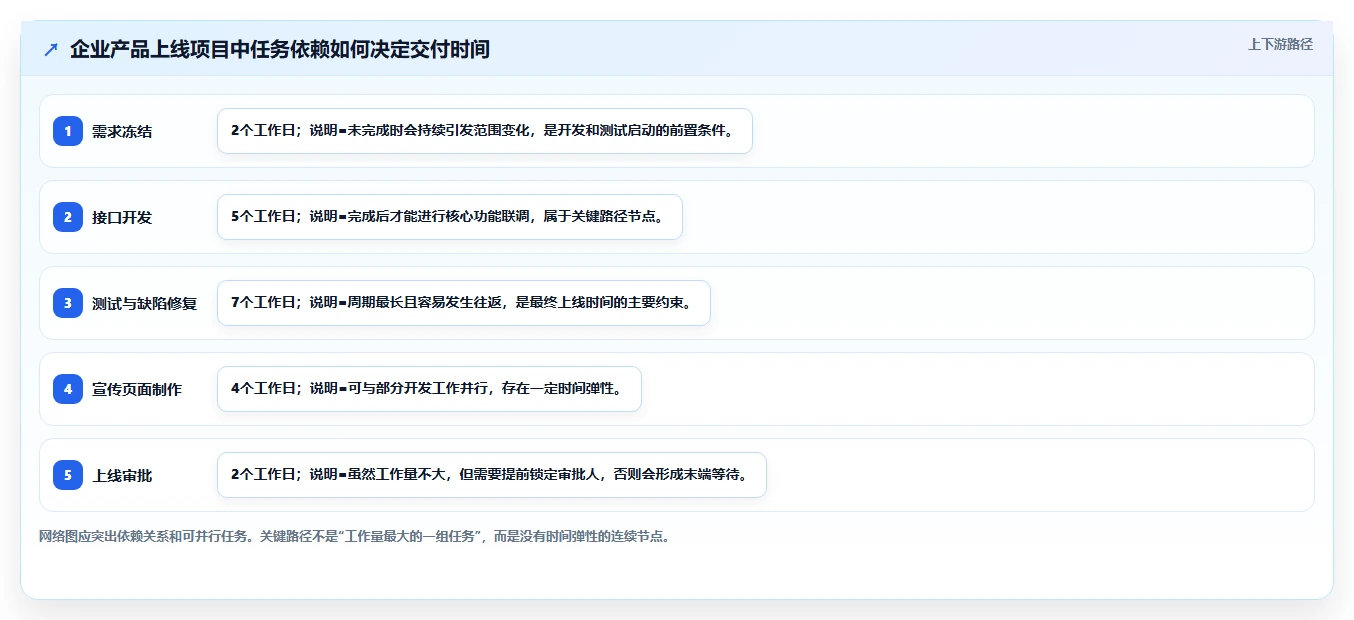Click the 测试与缺陷修复 step label
Screen dimensions: 1354x620
(x=145, y=303)
